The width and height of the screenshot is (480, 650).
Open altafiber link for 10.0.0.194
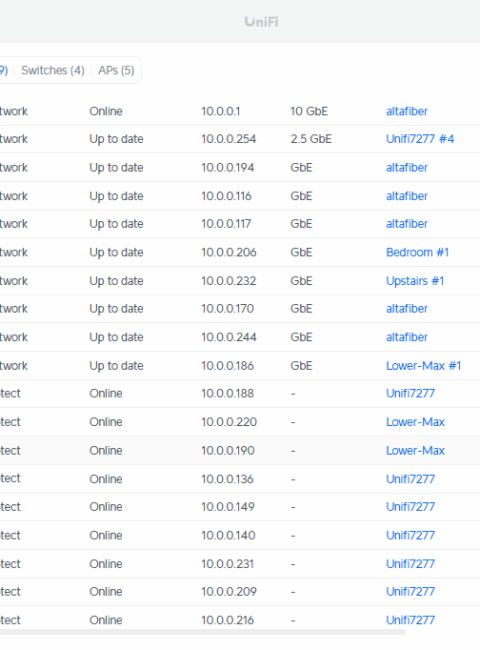coord(407,168)
